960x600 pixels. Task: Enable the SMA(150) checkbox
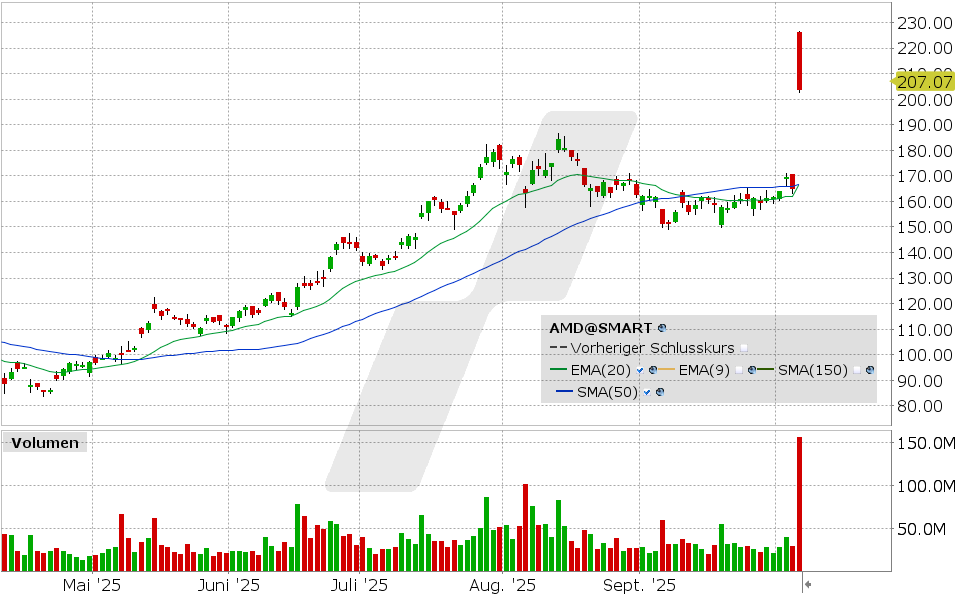tap(856, 370)
